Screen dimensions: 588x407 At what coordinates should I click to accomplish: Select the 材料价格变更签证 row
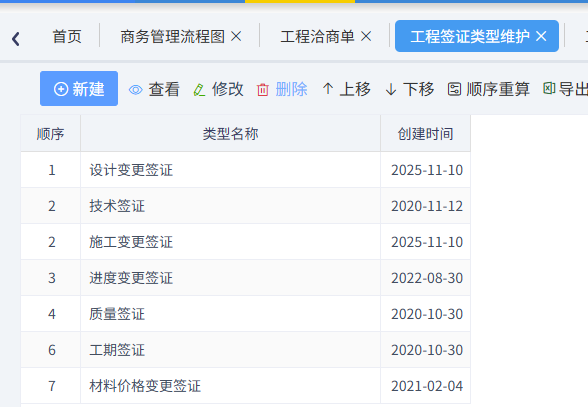click(246, 386)
